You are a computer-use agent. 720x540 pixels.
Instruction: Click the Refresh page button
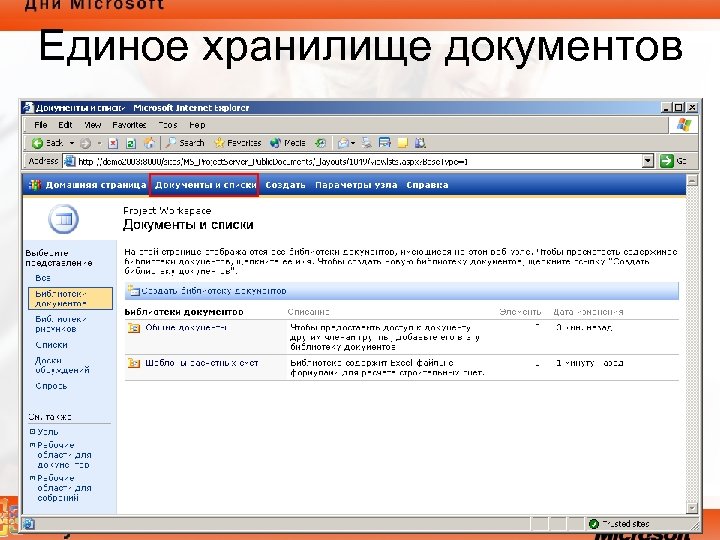[131, 143]
